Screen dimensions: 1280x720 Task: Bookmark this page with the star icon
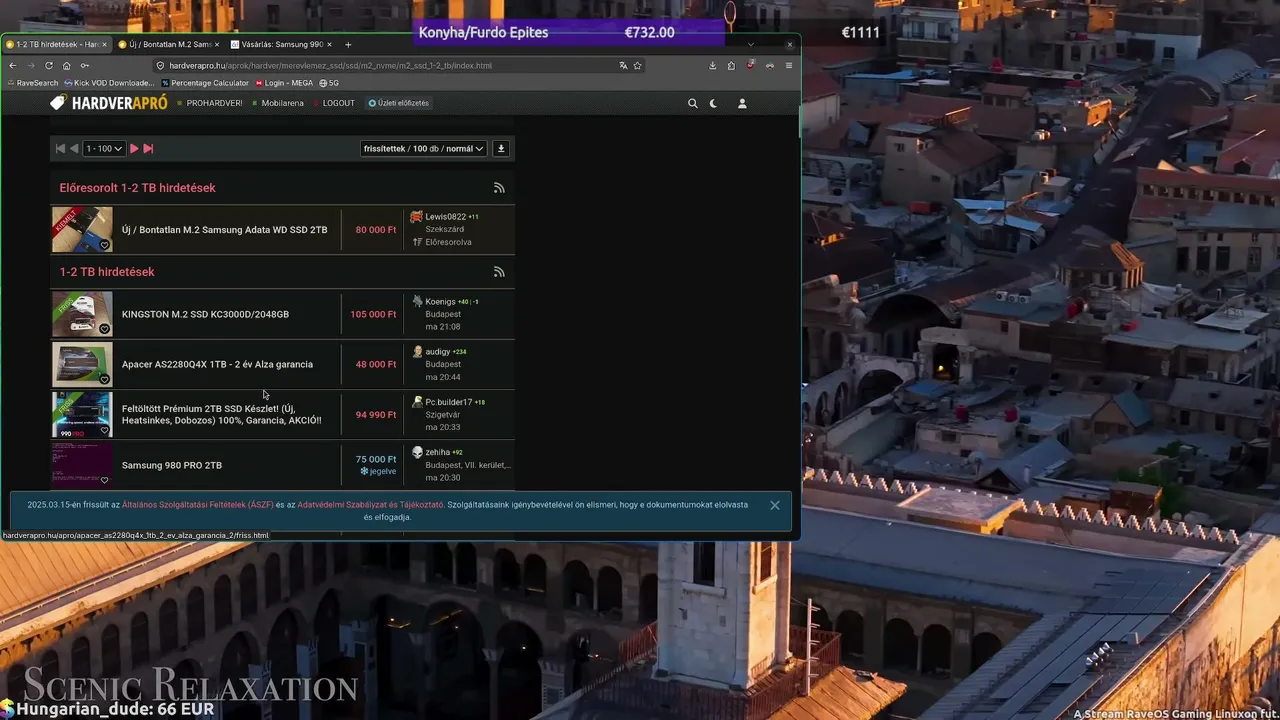pos(637,65)
